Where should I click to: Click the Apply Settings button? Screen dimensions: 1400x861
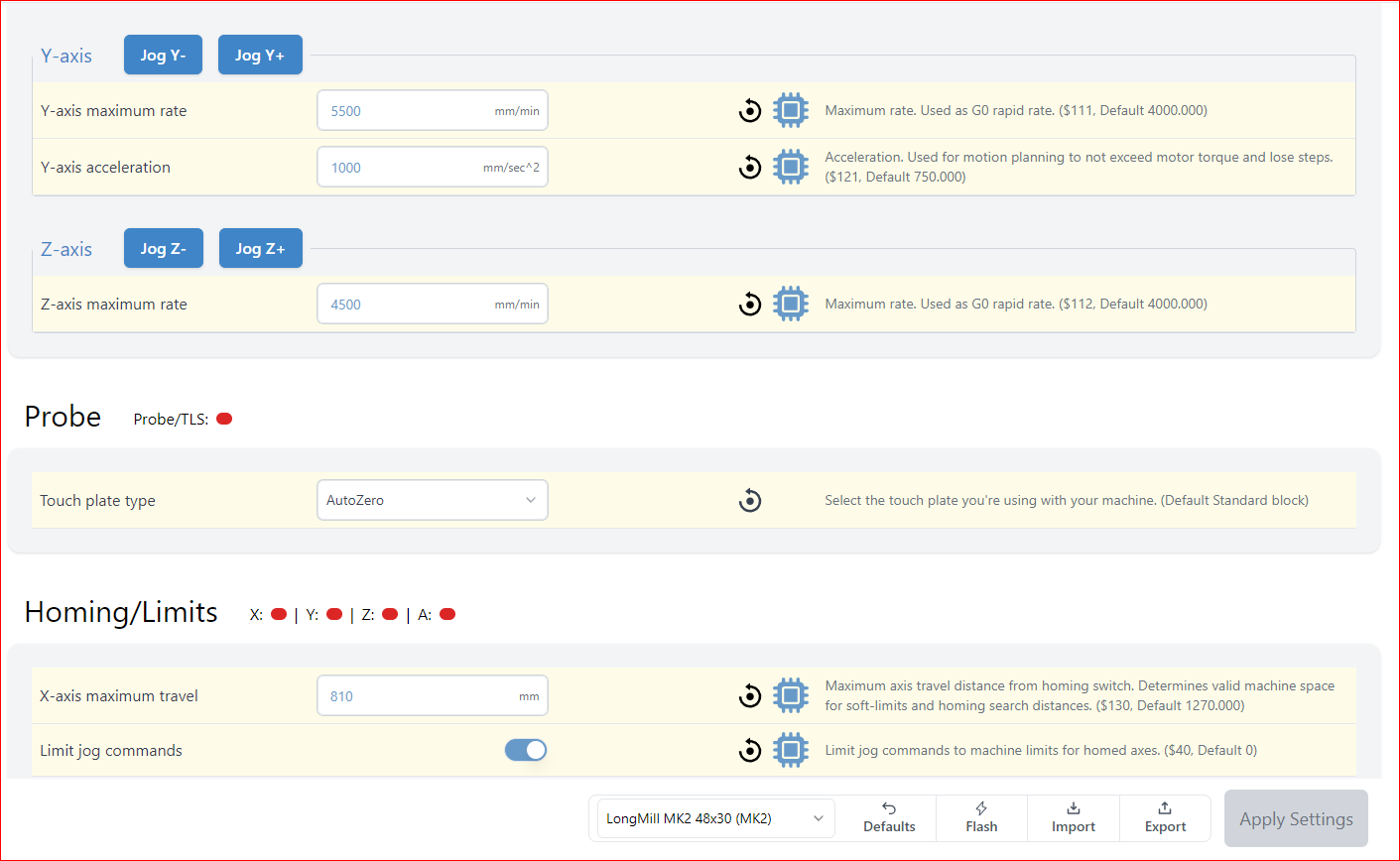1296,818
